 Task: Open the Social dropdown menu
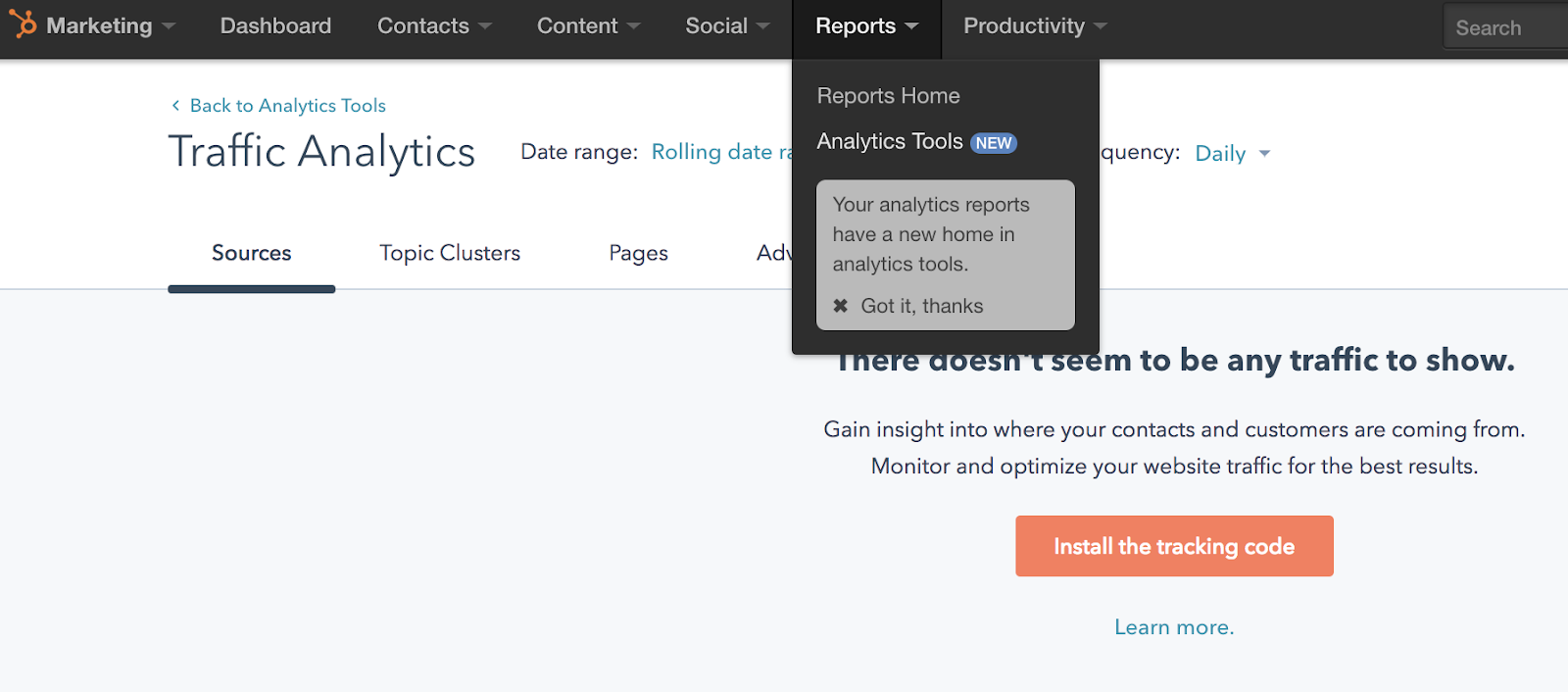click(x=727, y=25)
